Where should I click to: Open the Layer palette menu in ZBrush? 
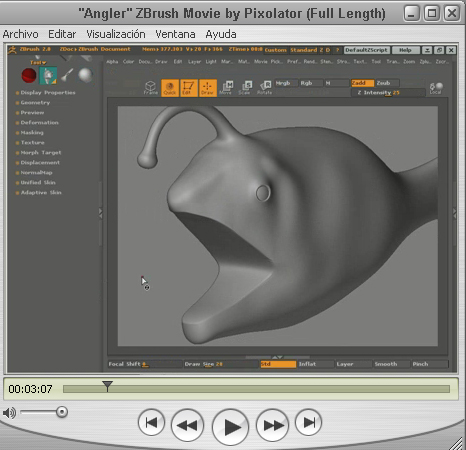coord(194,62)
